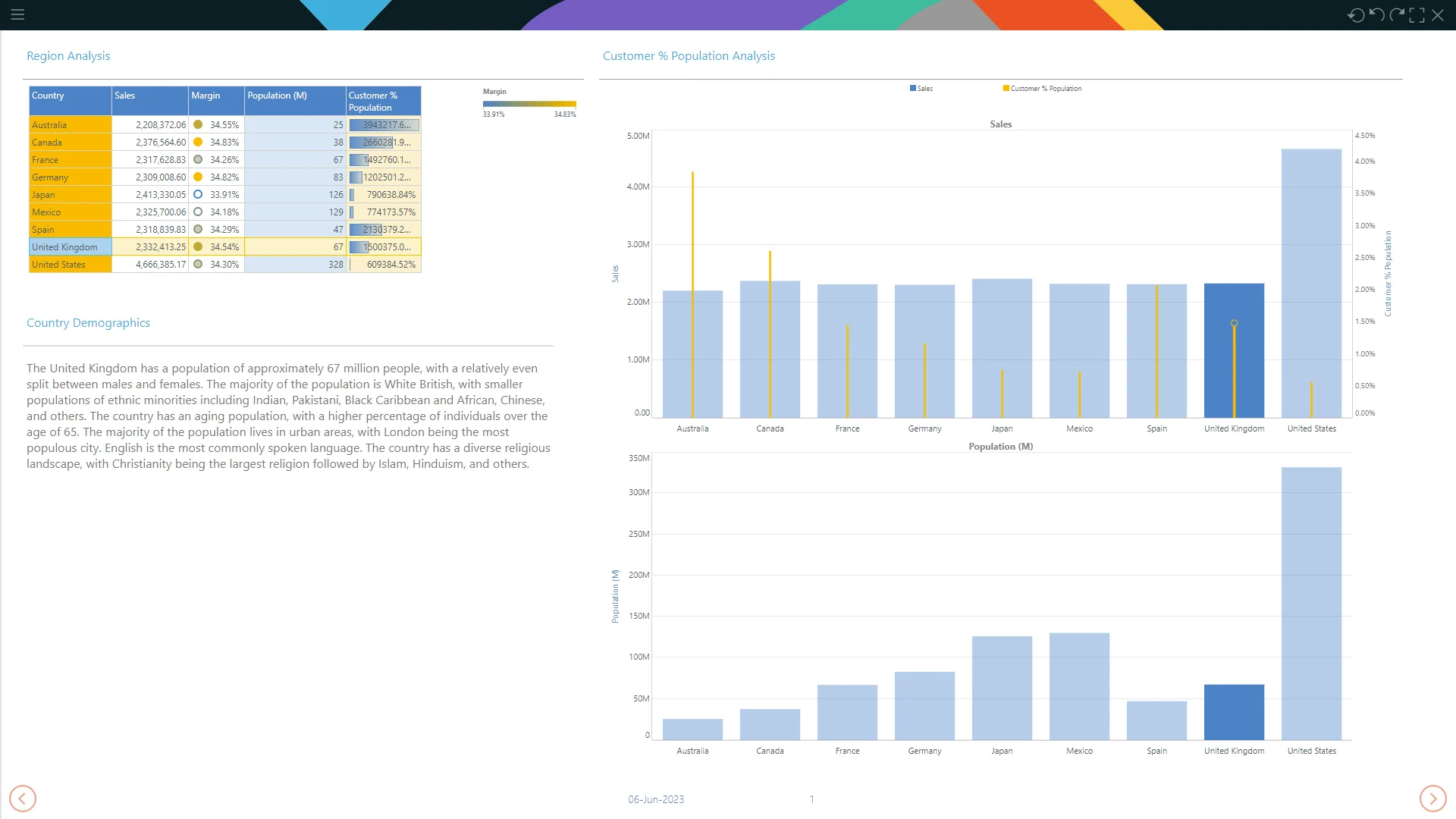Open the hamburger menu
Viewport: 1456px width, 819px height.
click(x=17, y=14)
